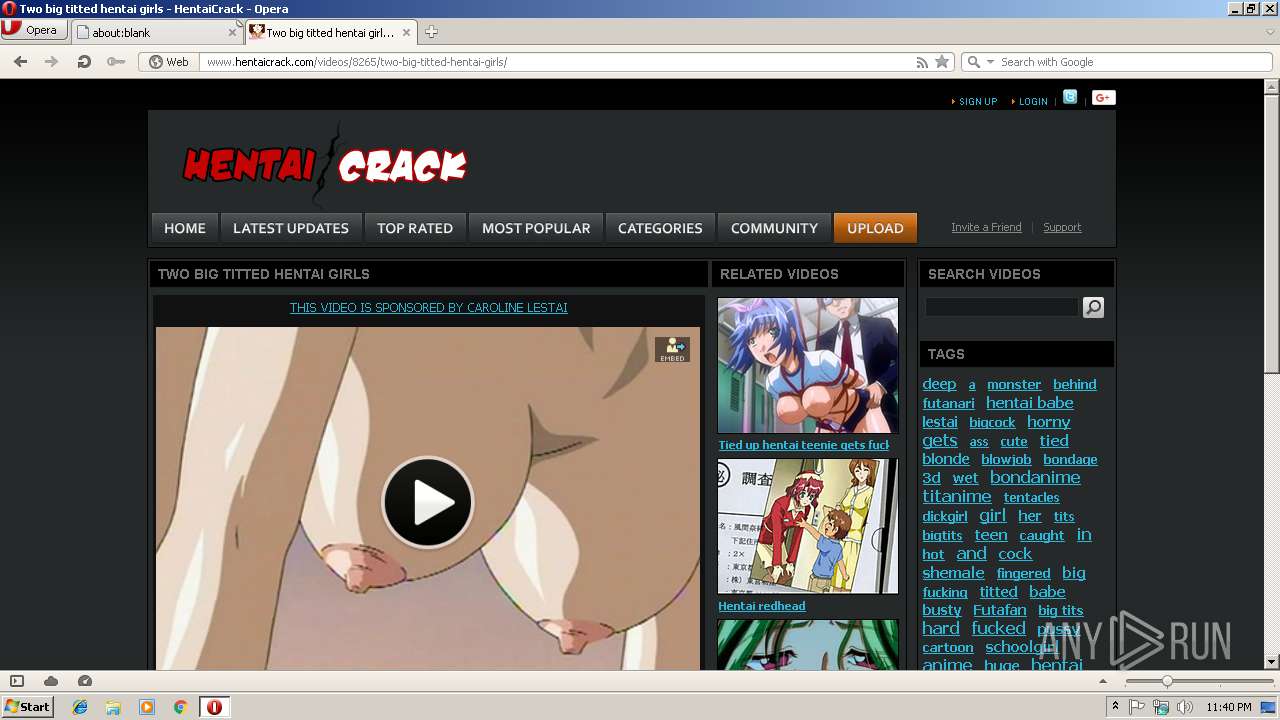Viewport: 1280px width, 720px height.
Task: Open the search engine dropdown arrow
Action: tap(991, 62)
